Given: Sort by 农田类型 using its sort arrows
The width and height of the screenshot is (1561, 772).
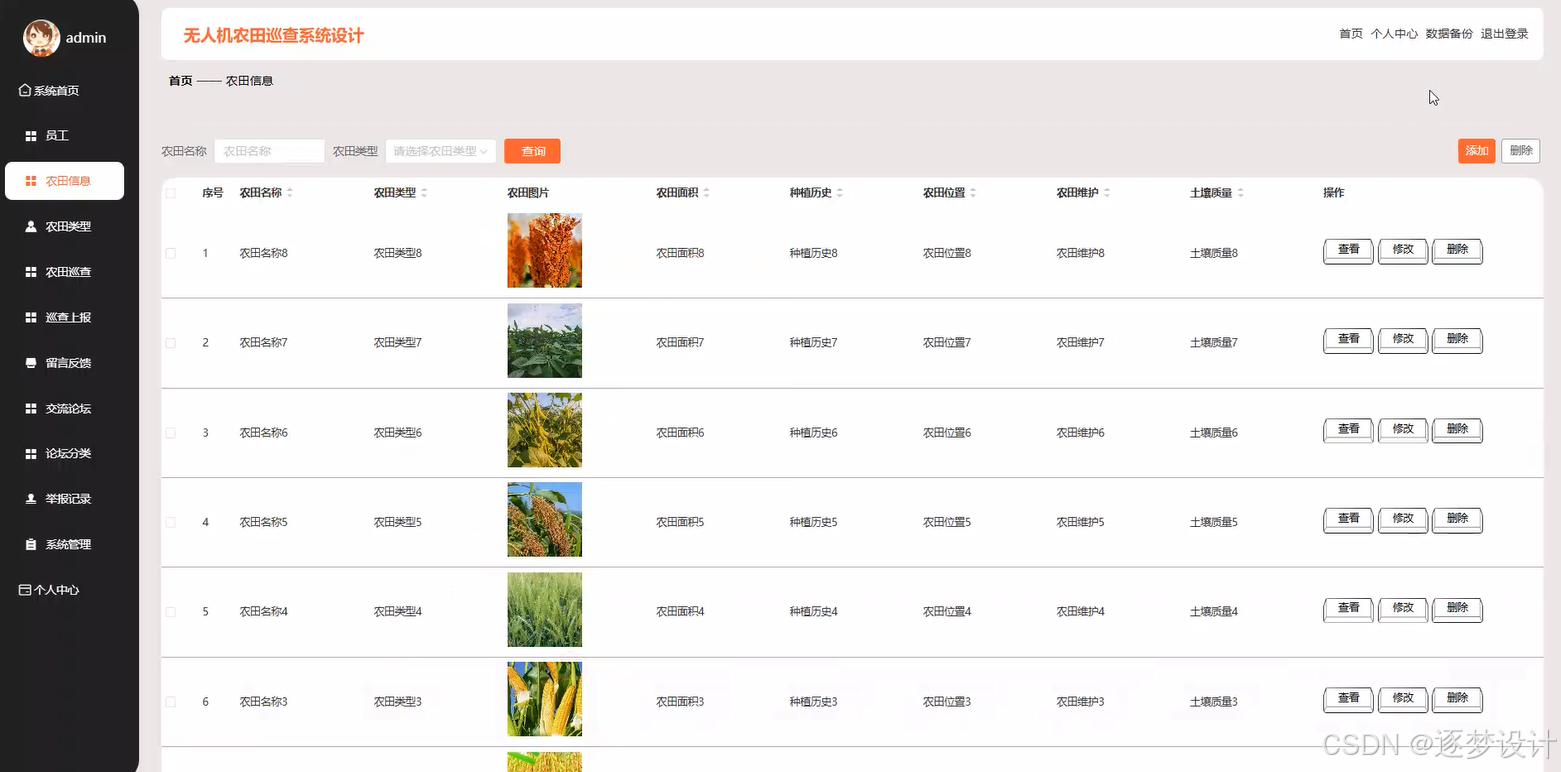Looking at the screenshot, I should coord(424,193).
